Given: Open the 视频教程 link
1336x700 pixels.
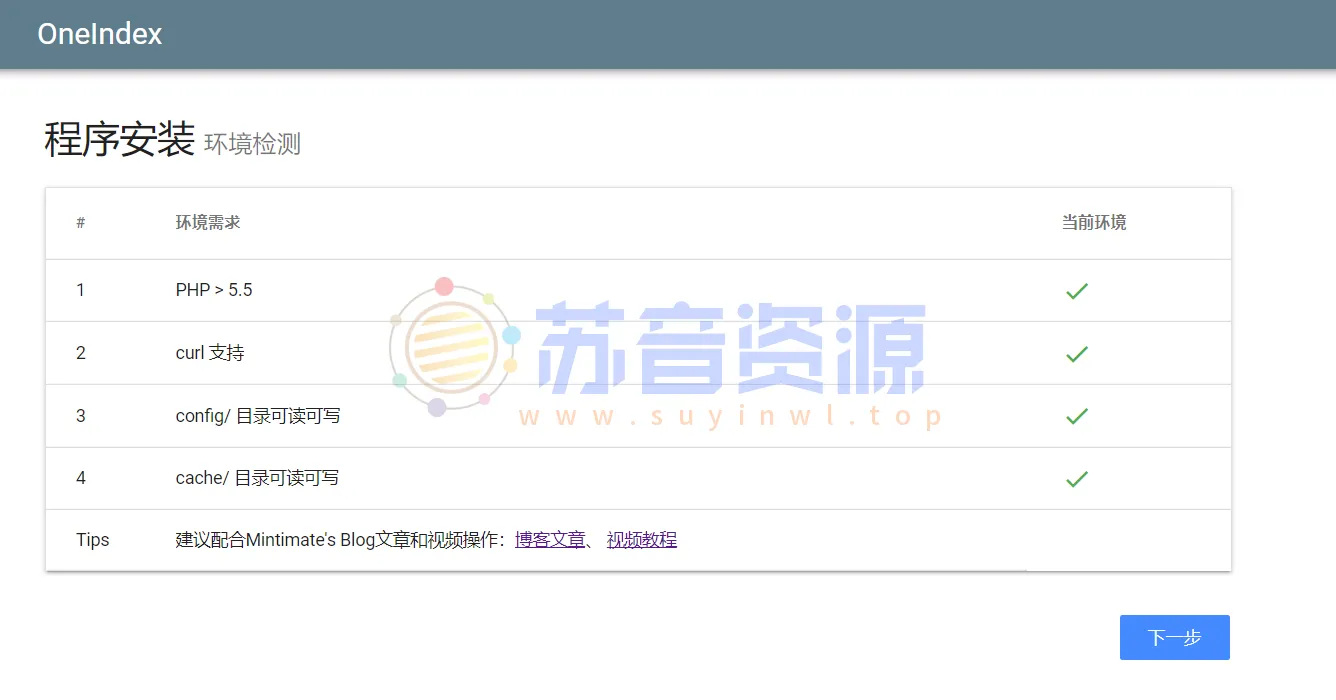Looking at the screenshot, I should (x=641, y=539).
